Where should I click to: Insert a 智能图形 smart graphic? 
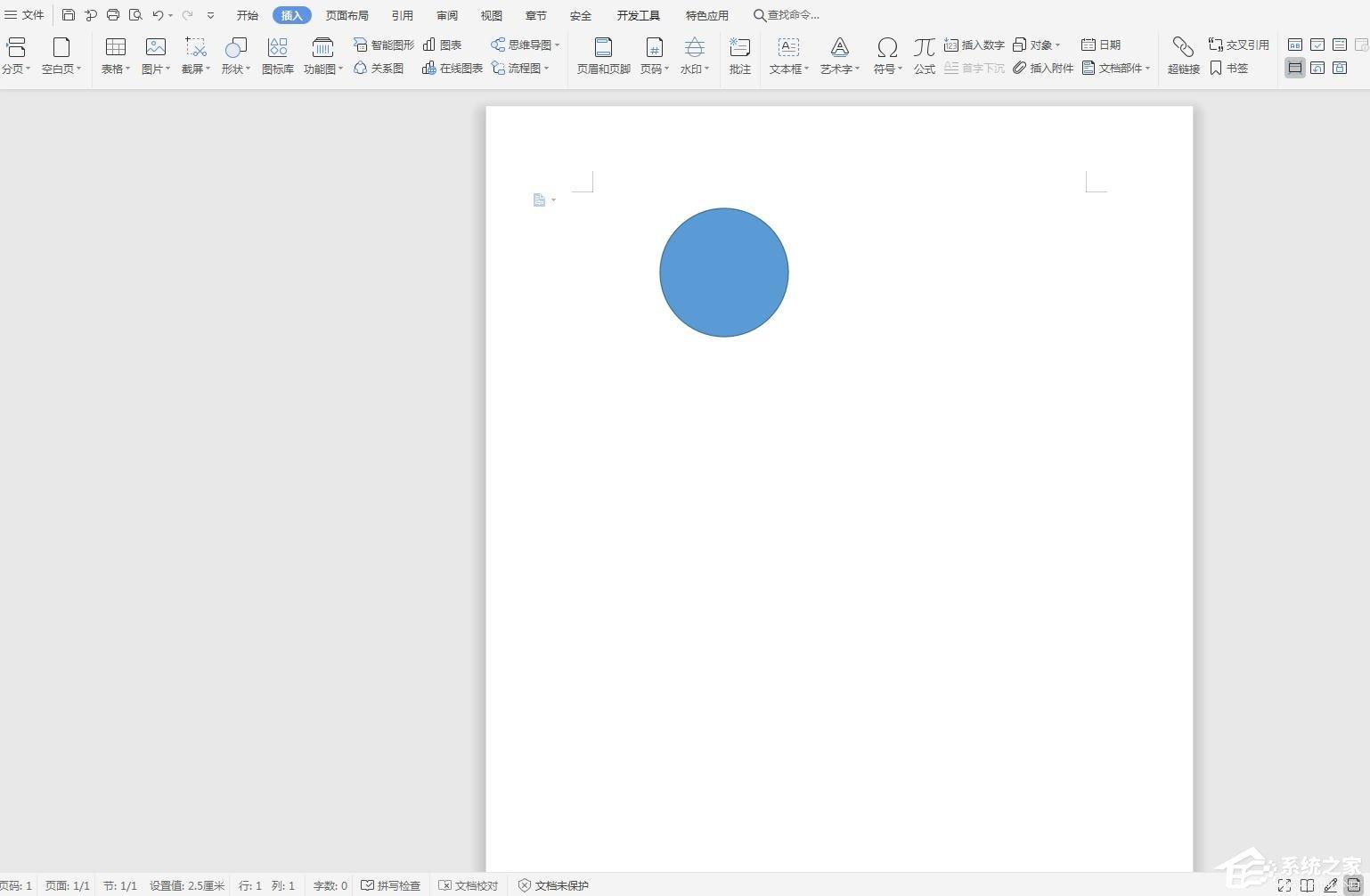[x=384, y=45]
